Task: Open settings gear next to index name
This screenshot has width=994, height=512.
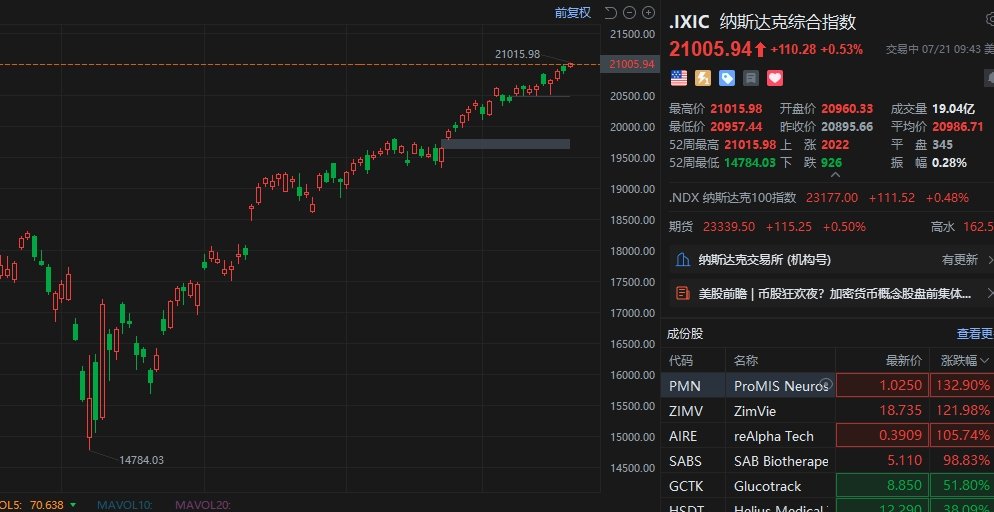Action: coord(990,20)
